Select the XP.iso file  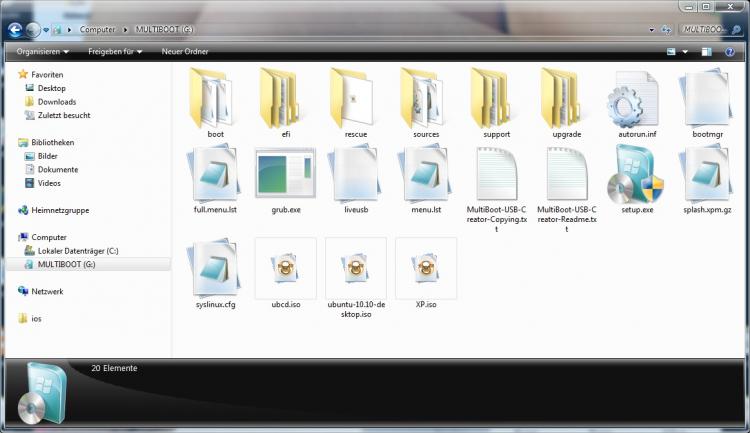point(425,268)
